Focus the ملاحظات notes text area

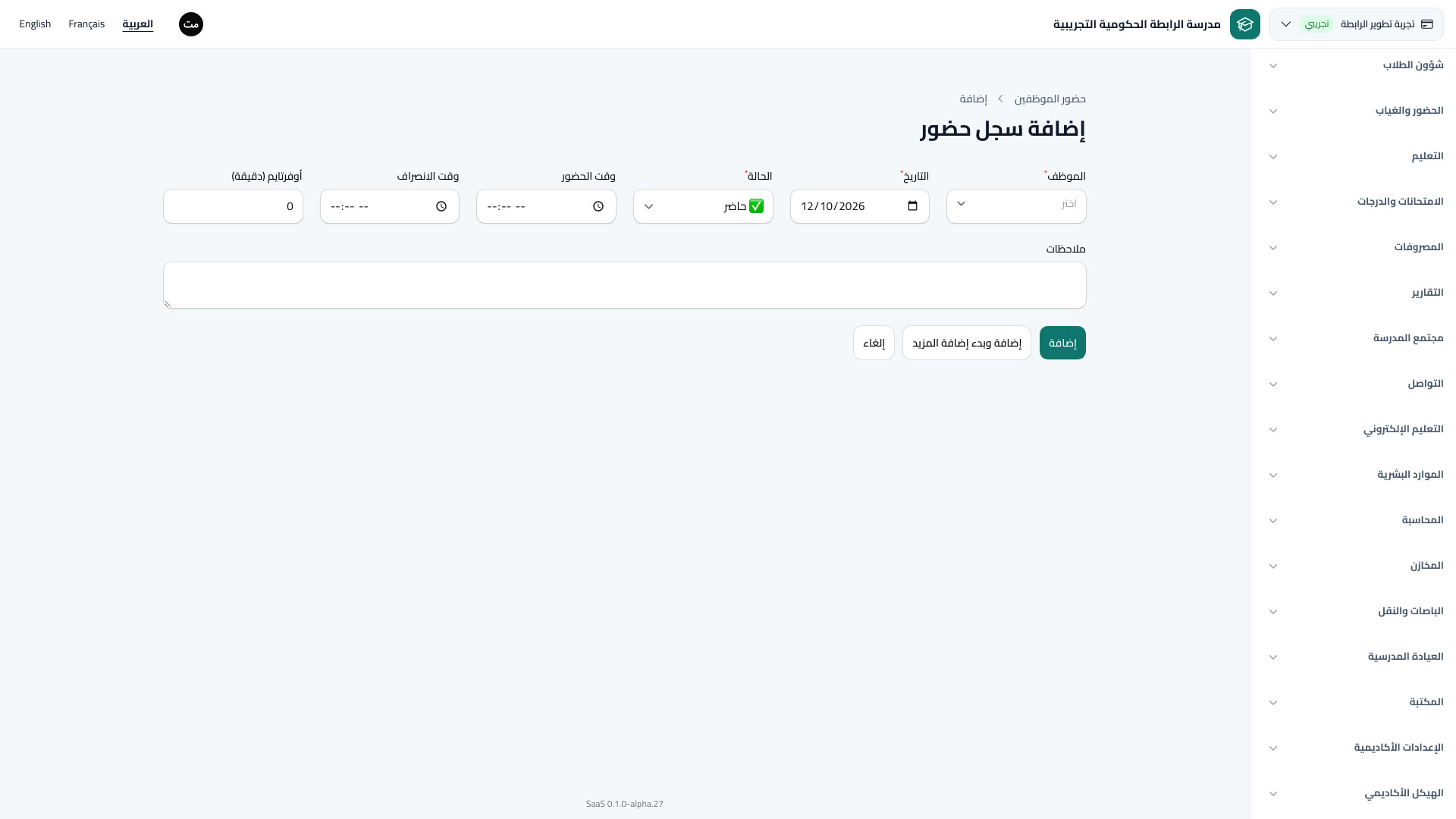625,285
